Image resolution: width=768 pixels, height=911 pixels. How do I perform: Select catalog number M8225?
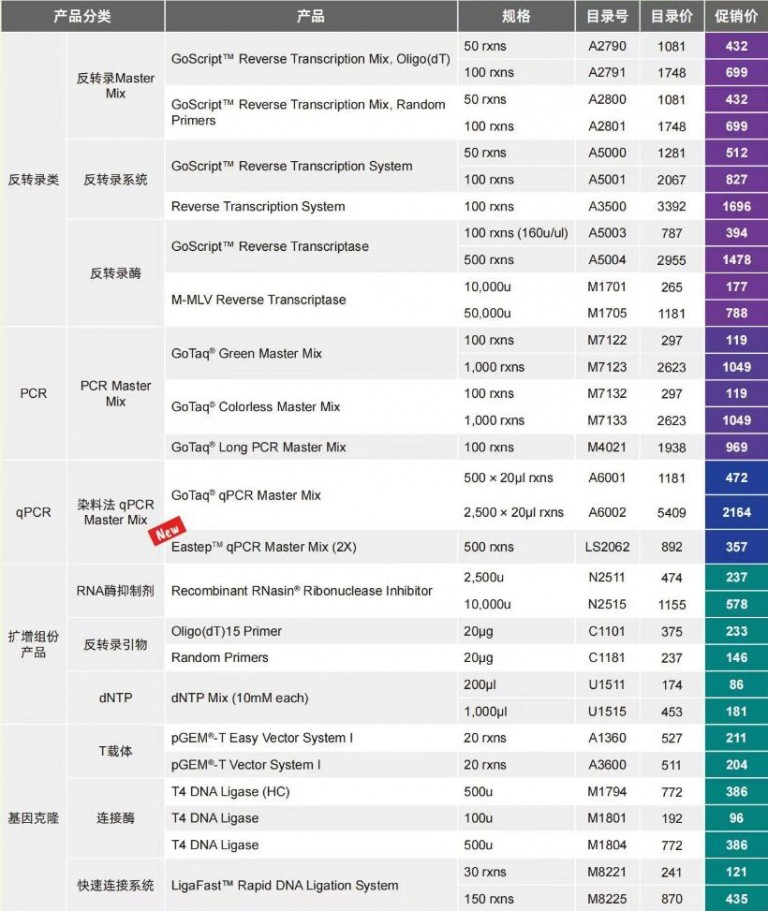(607, 899)
